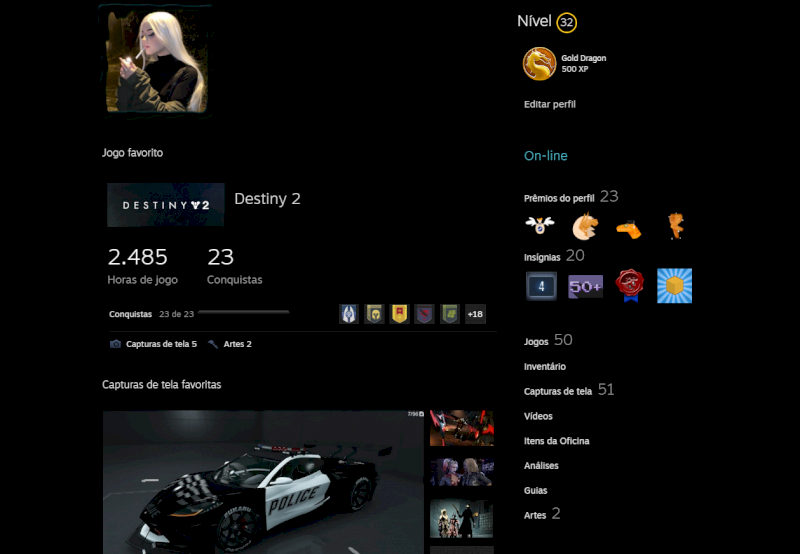The height and width of the screenshot is (554, 800).
Task: Click the 2.485 Horas de jogo stat
Action: click(142, 265)
